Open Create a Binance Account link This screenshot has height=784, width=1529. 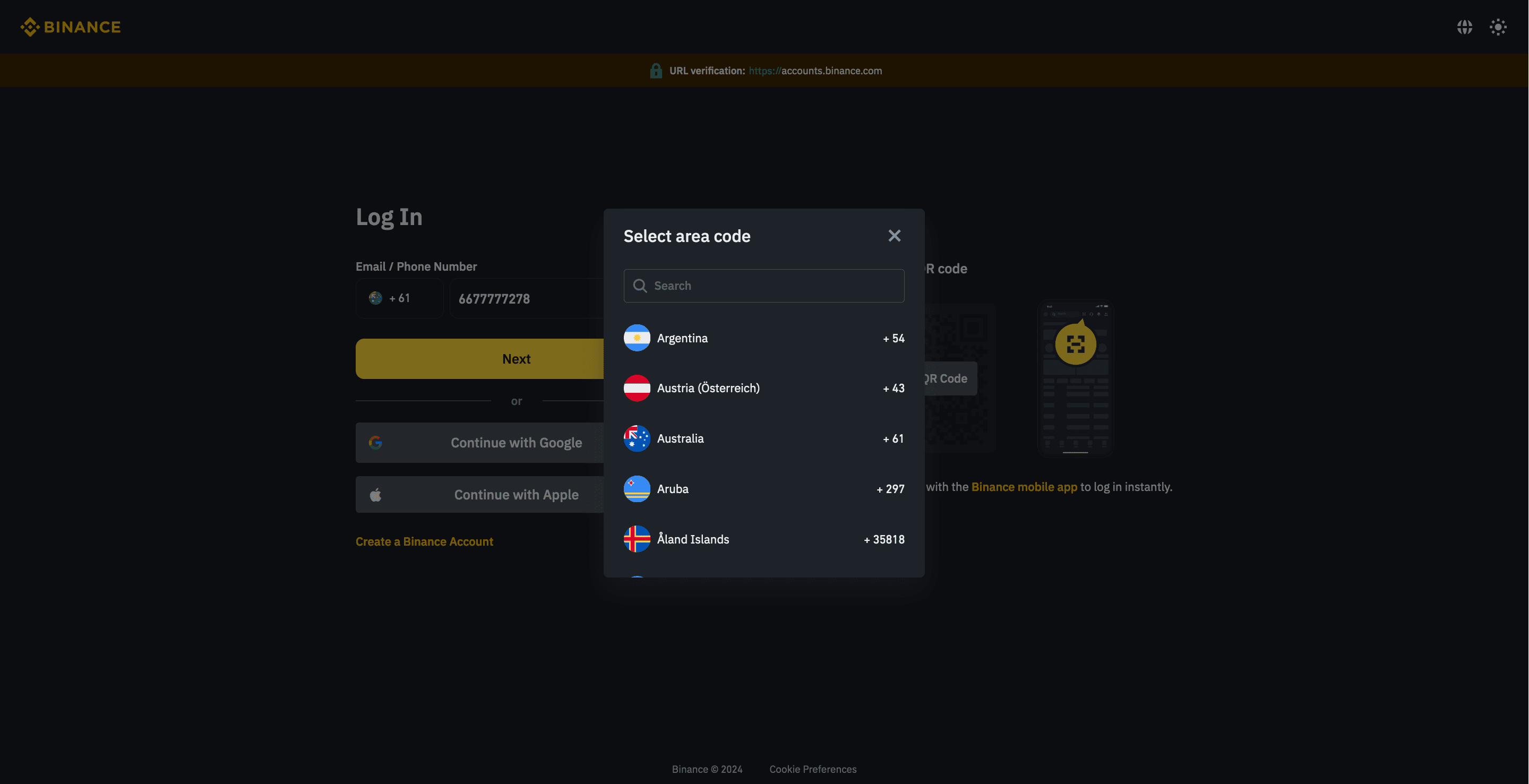coord(424,542)
